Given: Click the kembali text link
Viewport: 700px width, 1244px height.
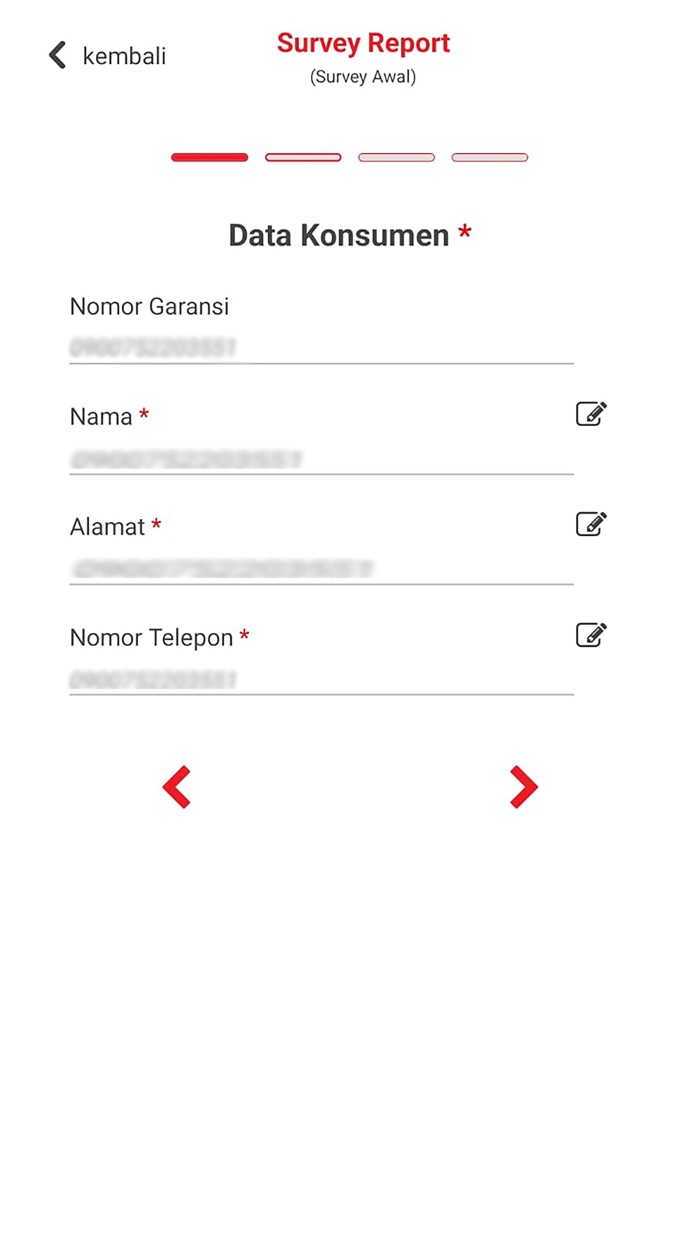Looking at the screenshot, I should [x=124, y=56].
